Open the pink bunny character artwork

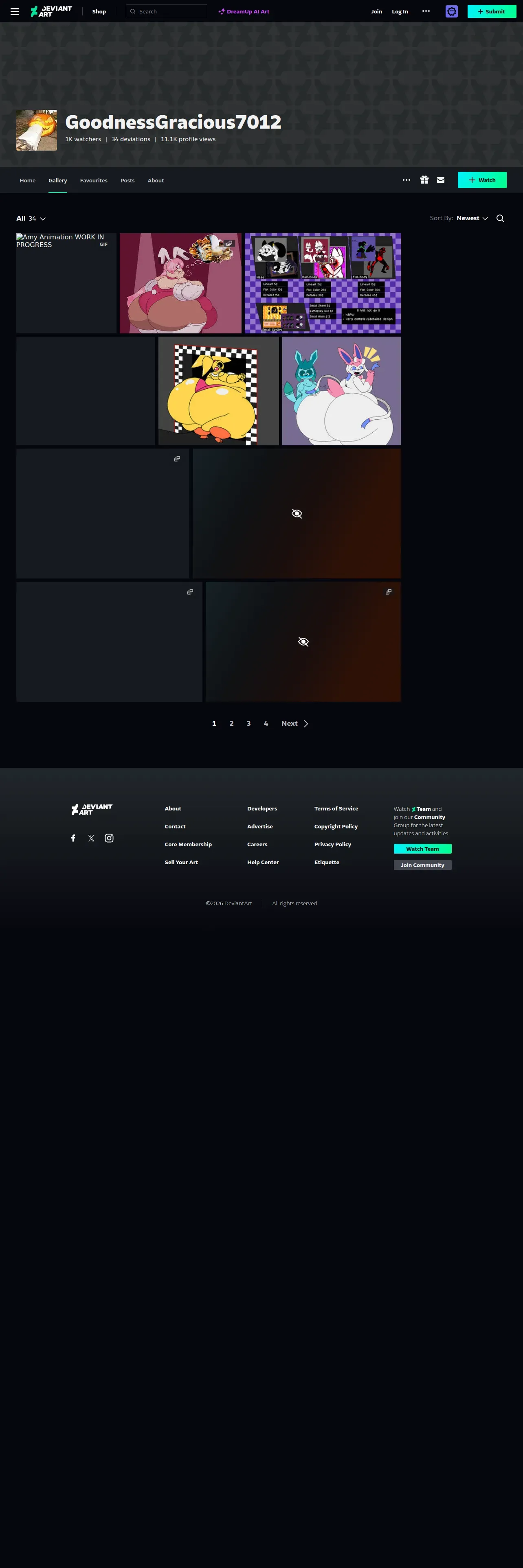click(180, 283)
